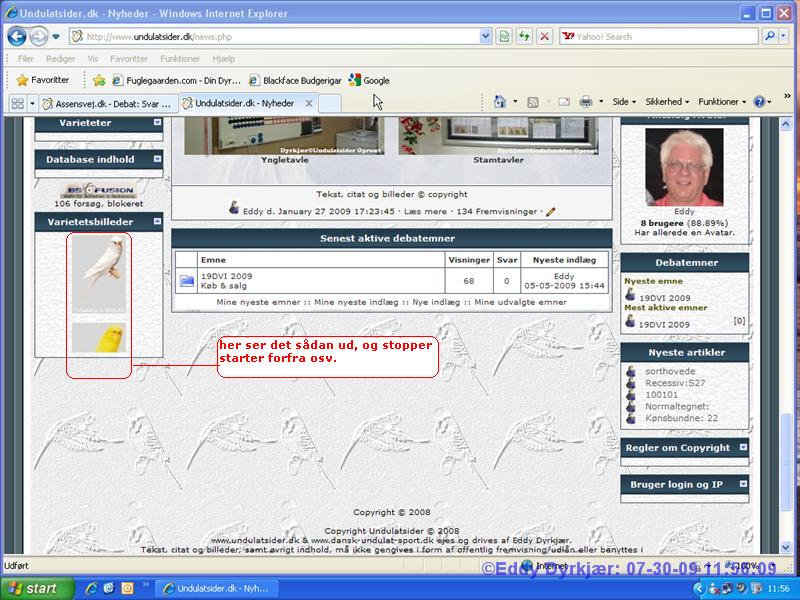This screenshot has height=600, width=800.
Task: Click the red Stop loading icon
Action: point(544,37)
